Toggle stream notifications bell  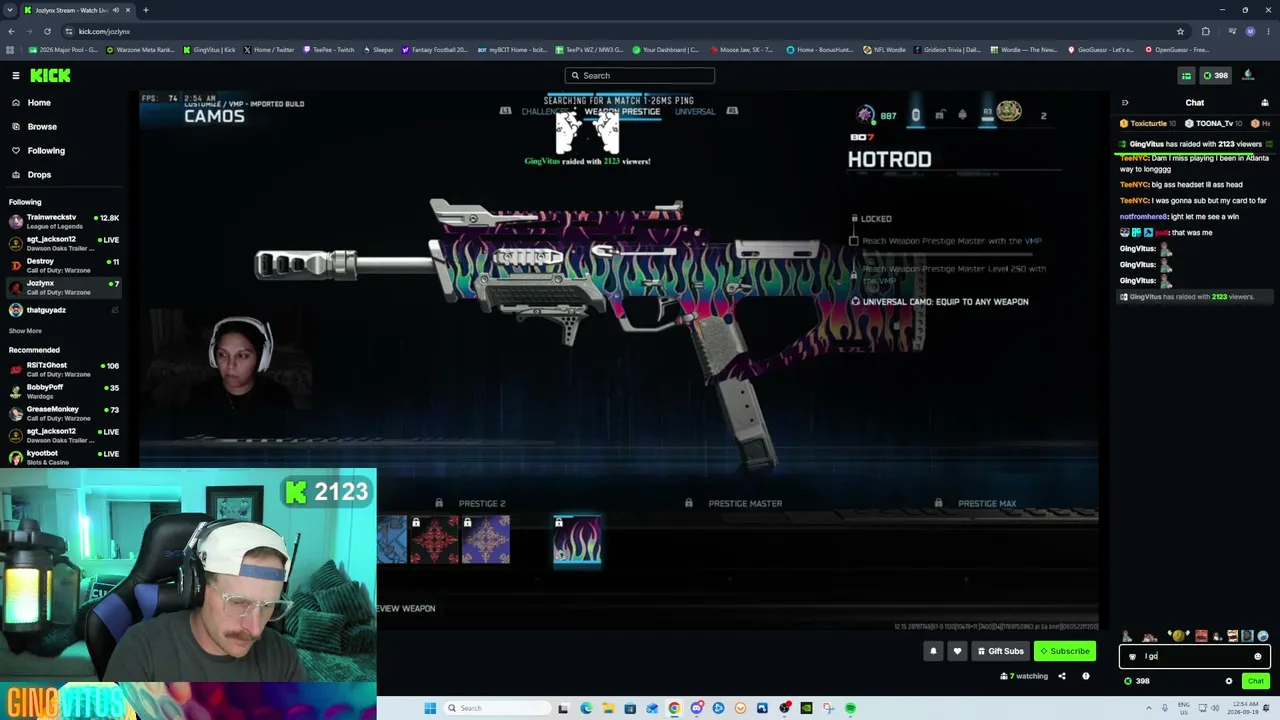[x=933, y=651]
